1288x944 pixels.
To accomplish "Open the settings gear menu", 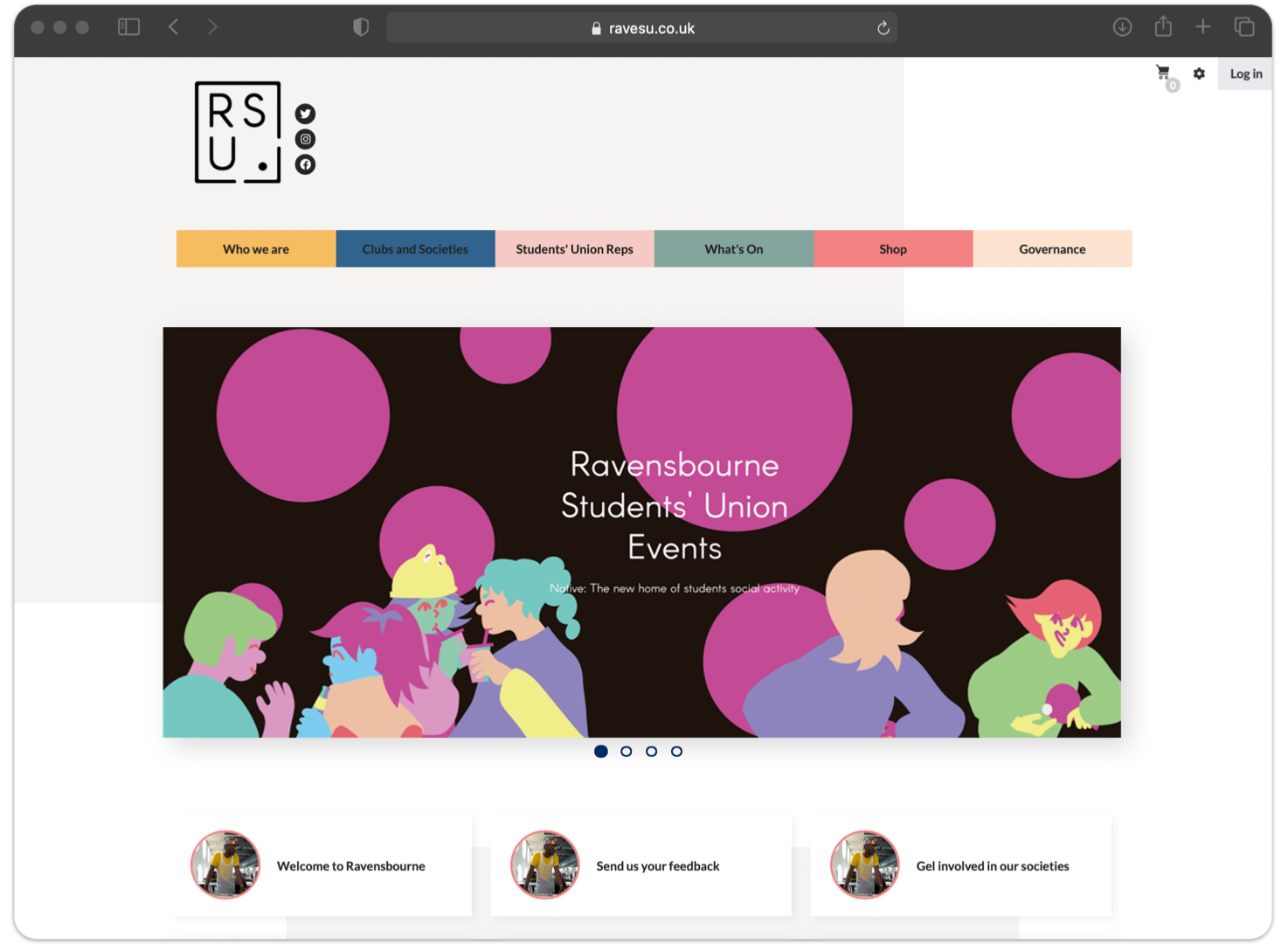I will [x=1199, y=73].
